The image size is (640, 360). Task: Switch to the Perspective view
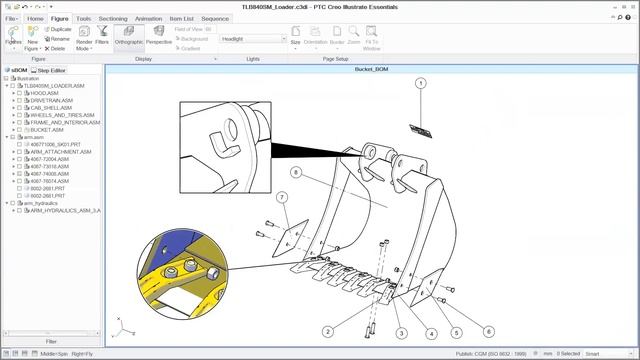[x=159, y=35]
